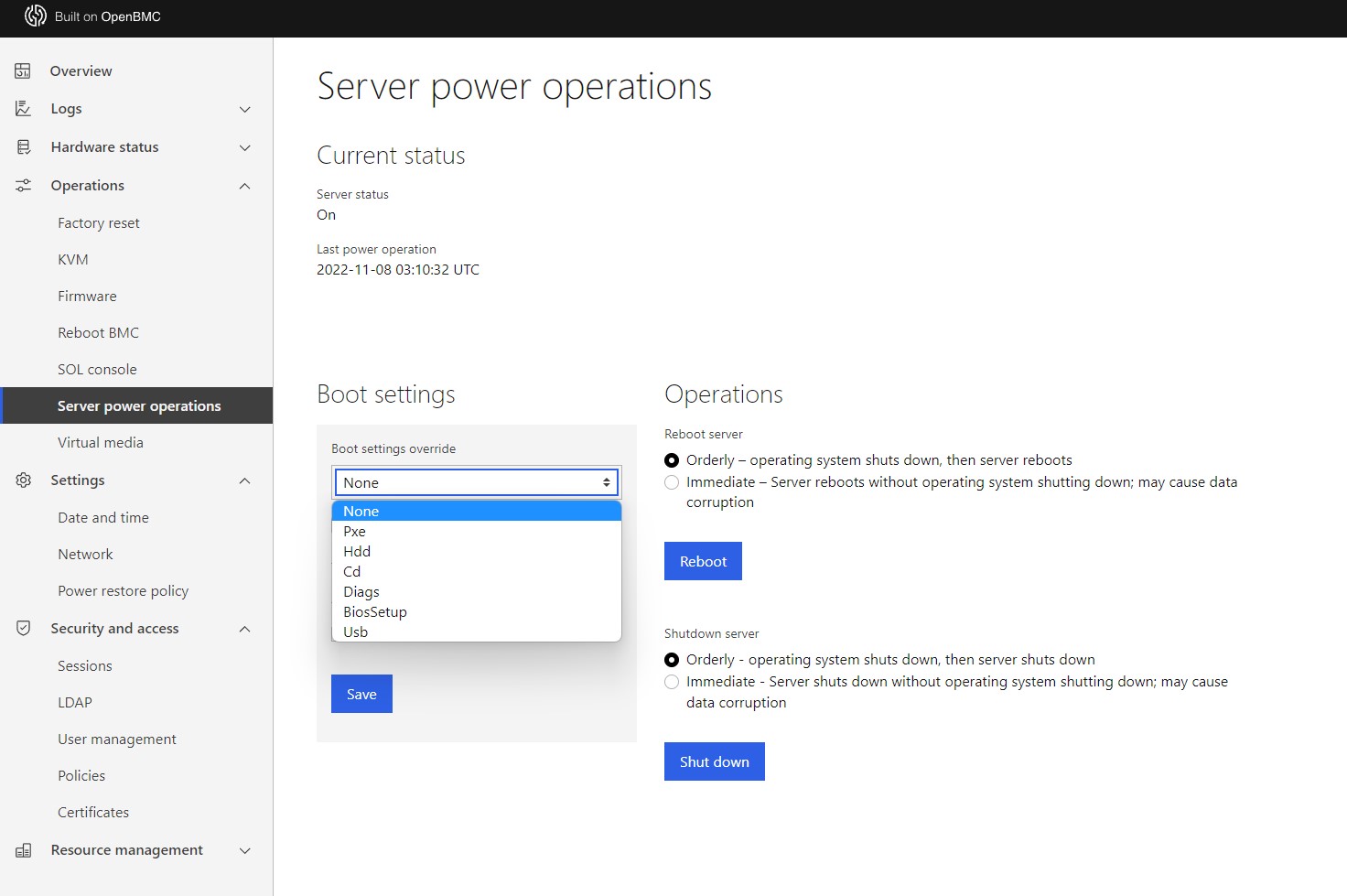Choose Pxe from the boot override list

coord(355,532)
